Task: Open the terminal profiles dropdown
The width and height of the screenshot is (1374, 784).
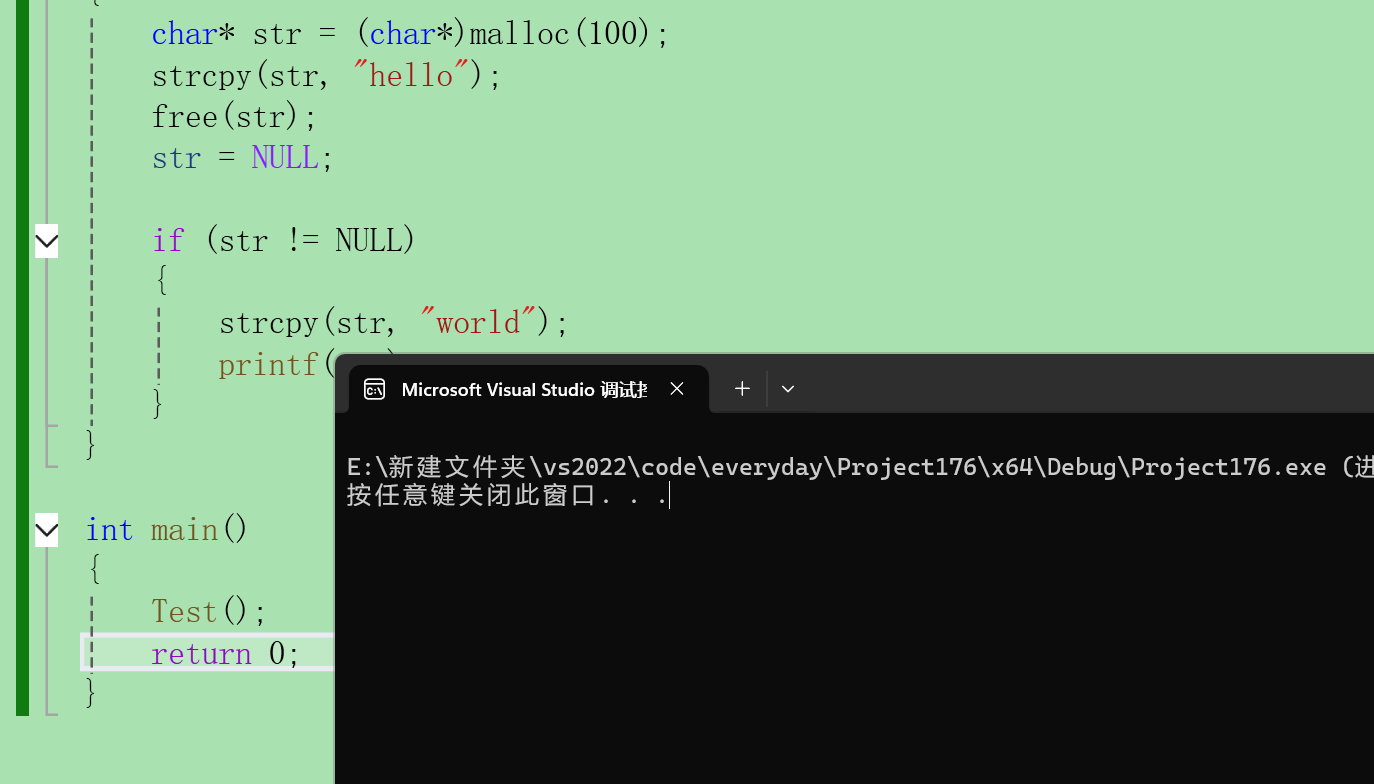Action: [x=788, y=389]
